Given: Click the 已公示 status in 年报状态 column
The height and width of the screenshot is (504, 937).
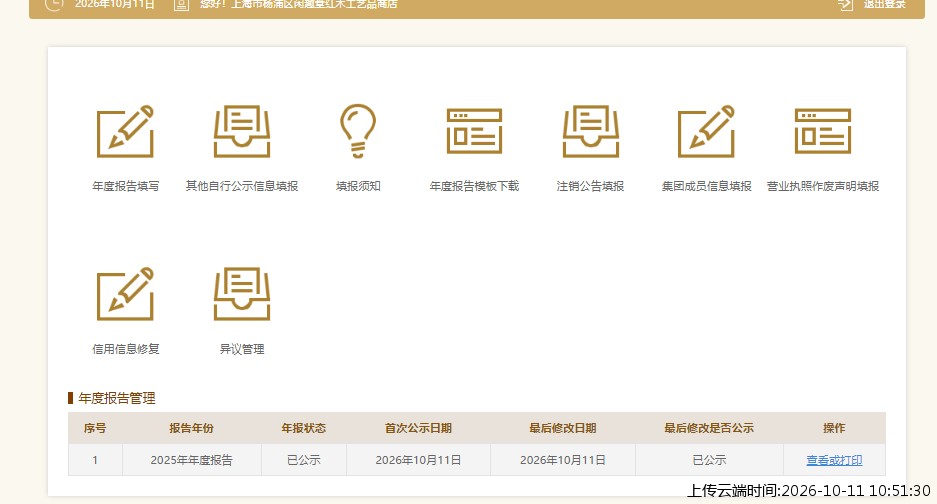Looking at the screenshot, I should pyautogui.click(x=304, y=460).
